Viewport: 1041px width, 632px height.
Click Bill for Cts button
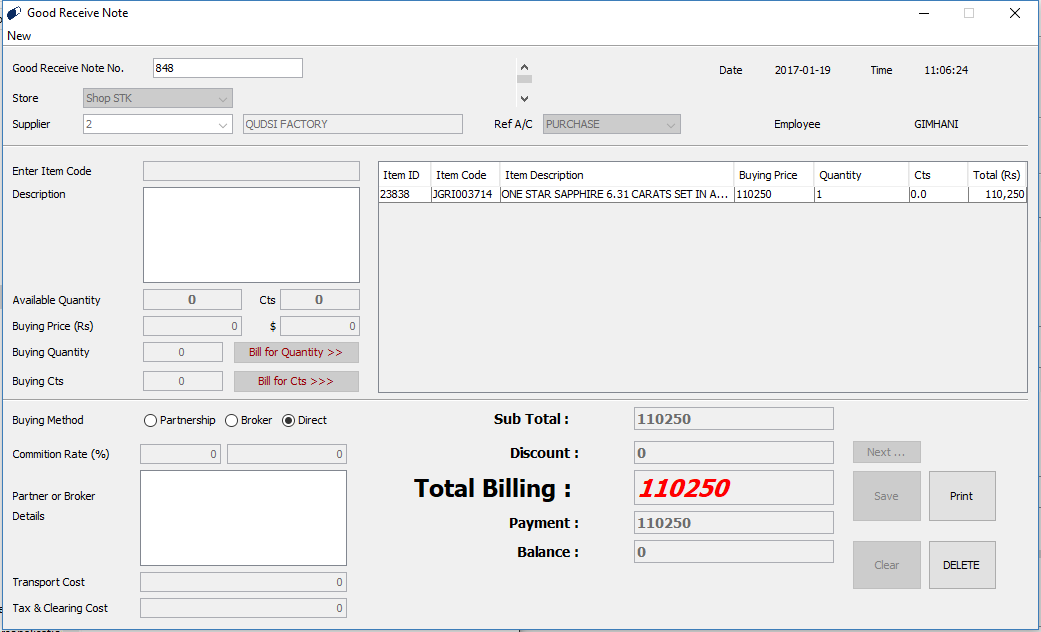pos(296,381)
